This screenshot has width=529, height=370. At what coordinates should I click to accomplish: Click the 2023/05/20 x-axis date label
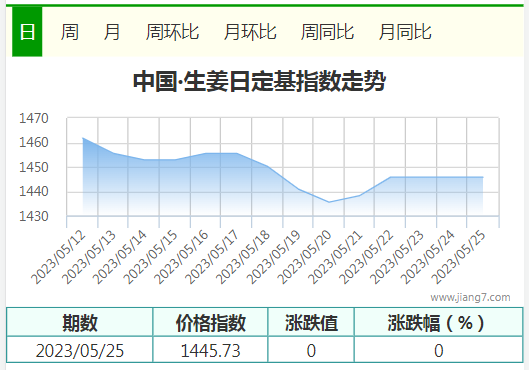click(x=304, y=257)
